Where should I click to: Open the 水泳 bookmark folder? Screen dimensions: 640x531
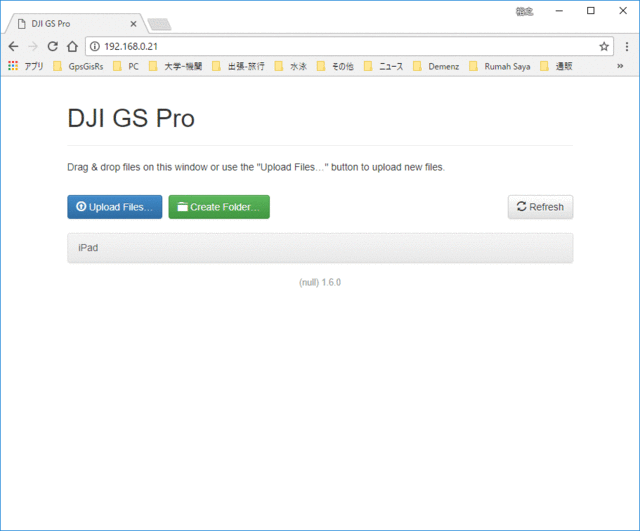tap(291, 66)
